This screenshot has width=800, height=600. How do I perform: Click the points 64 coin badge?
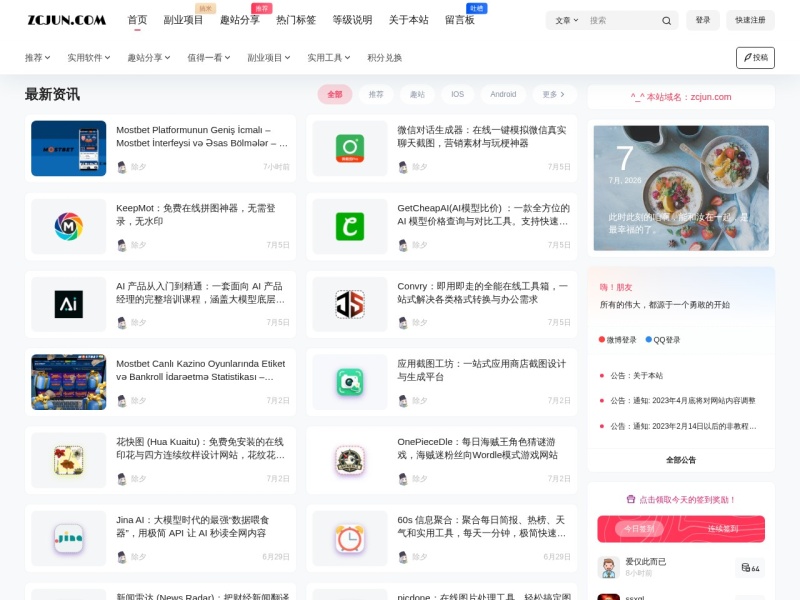click(x=750, y=568)
